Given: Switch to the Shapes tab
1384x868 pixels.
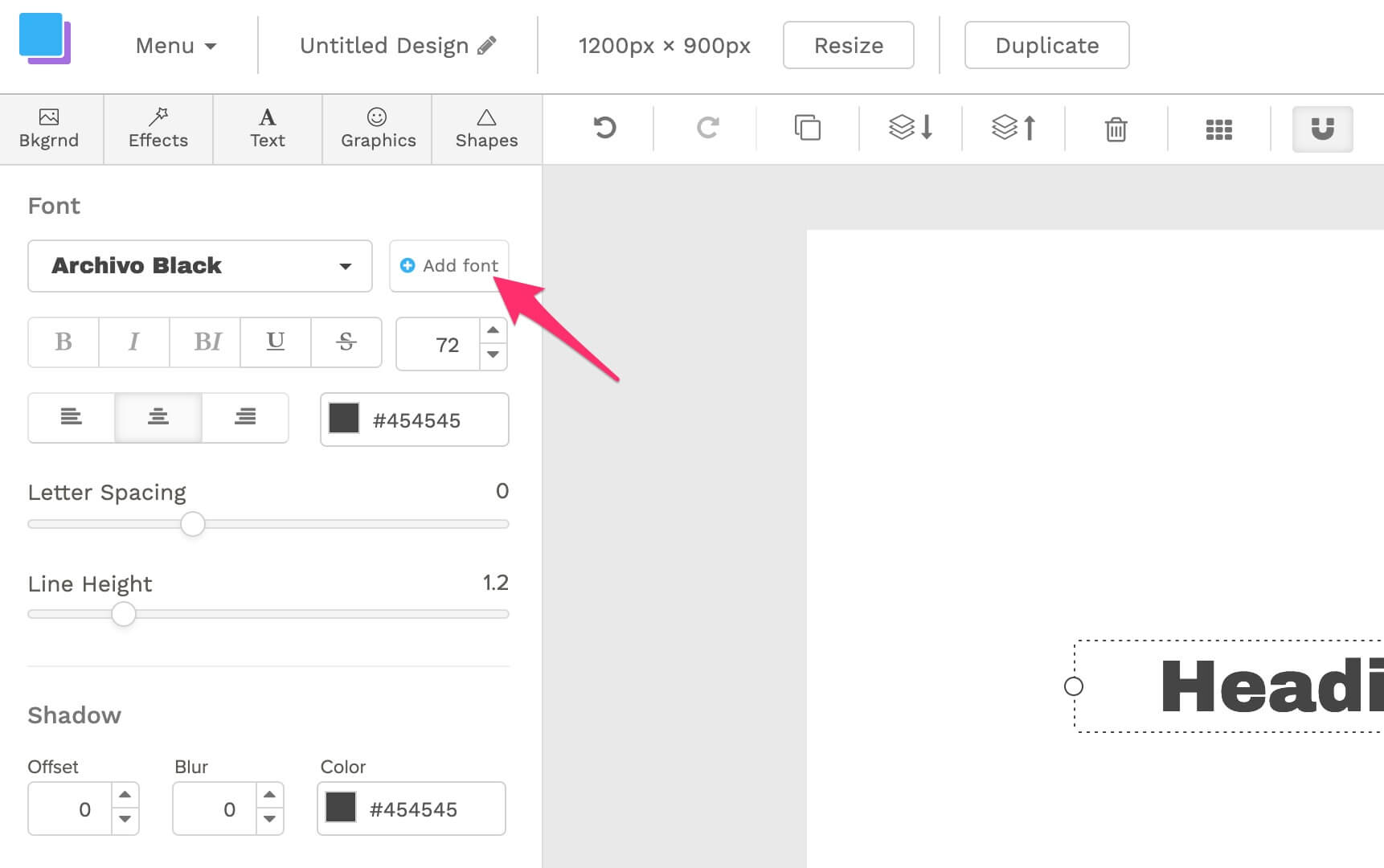Looking at the screenshot, I should pos(485,129).
